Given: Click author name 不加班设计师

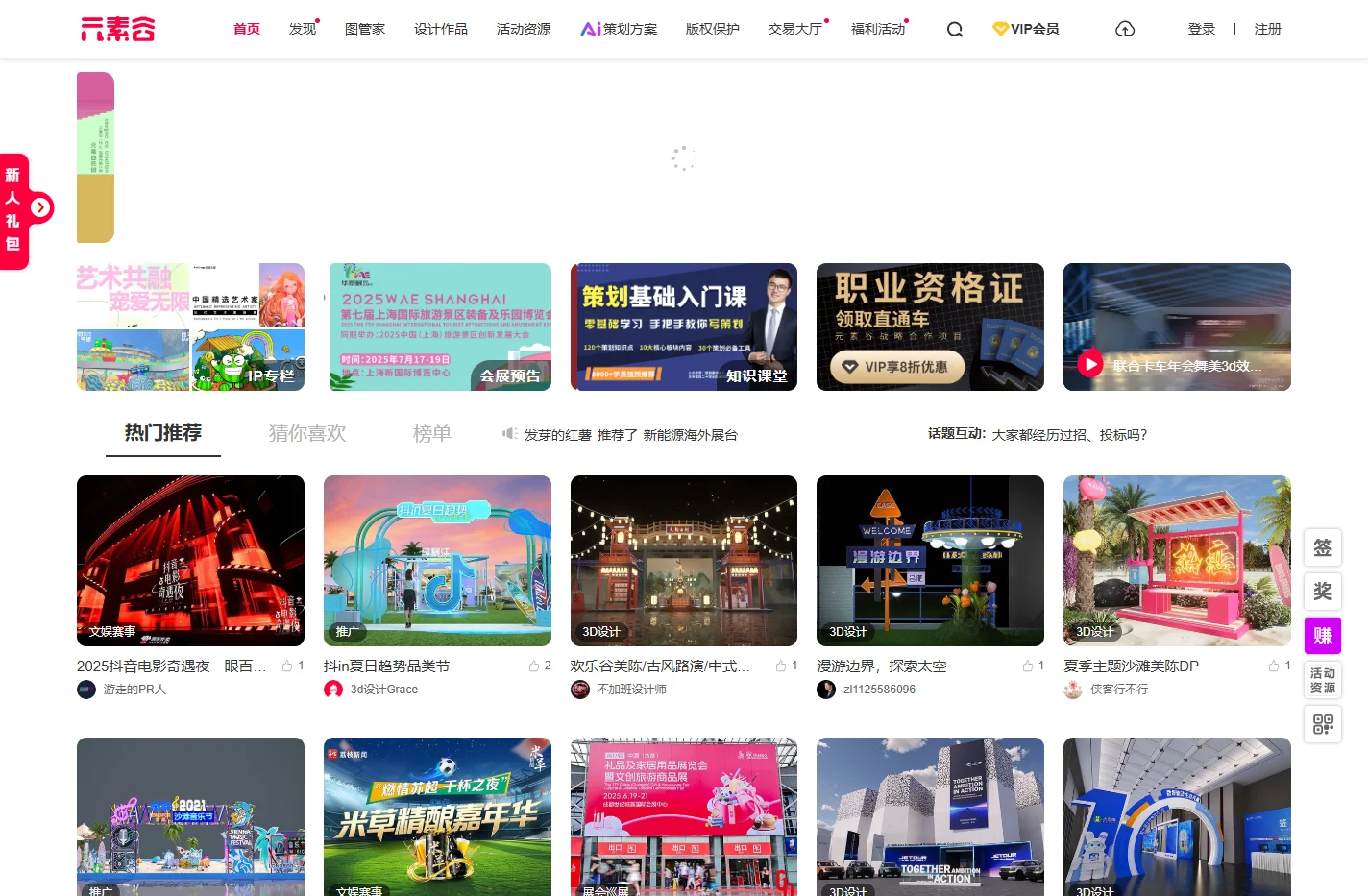Looking at the screenshot, I should 631,690.
